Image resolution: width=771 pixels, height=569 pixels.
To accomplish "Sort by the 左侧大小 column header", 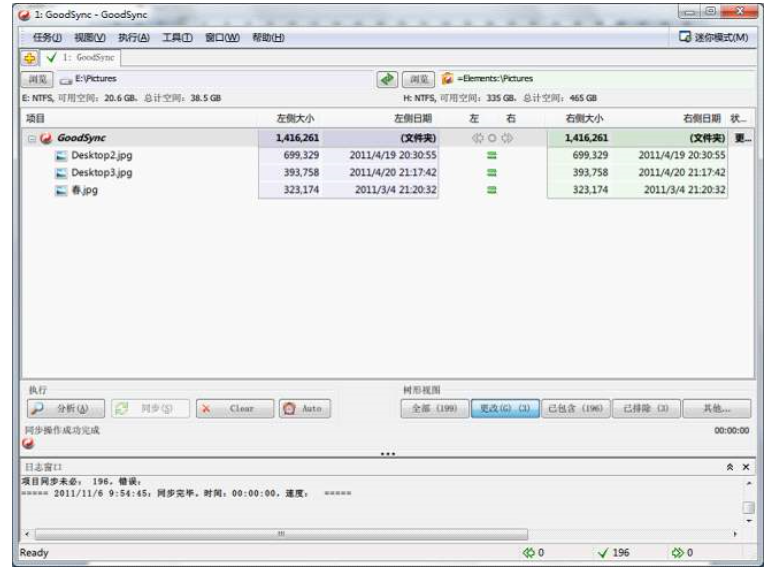I will point(295,119).
